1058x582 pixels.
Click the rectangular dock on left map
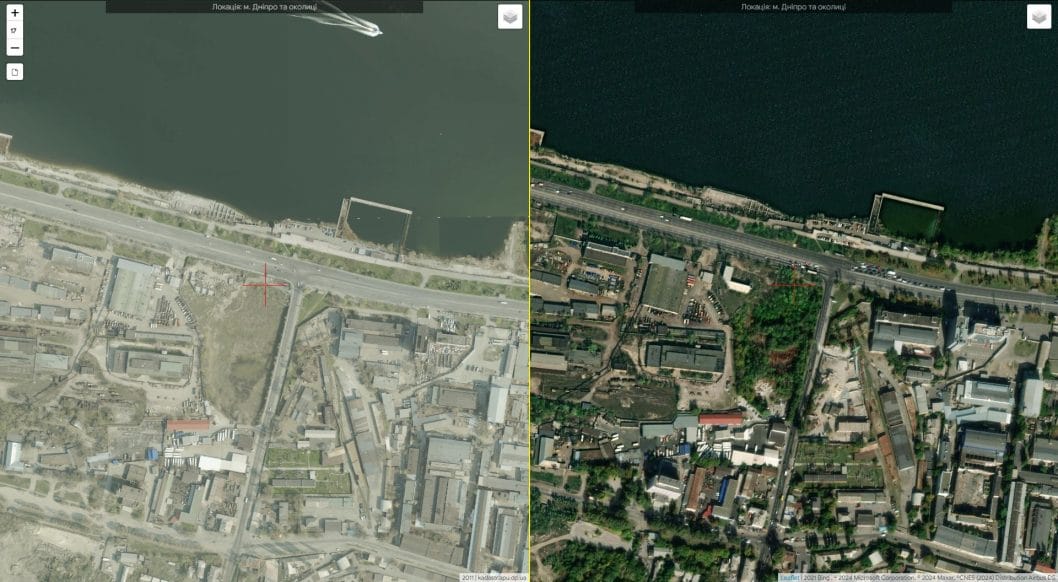pos(378,224)
